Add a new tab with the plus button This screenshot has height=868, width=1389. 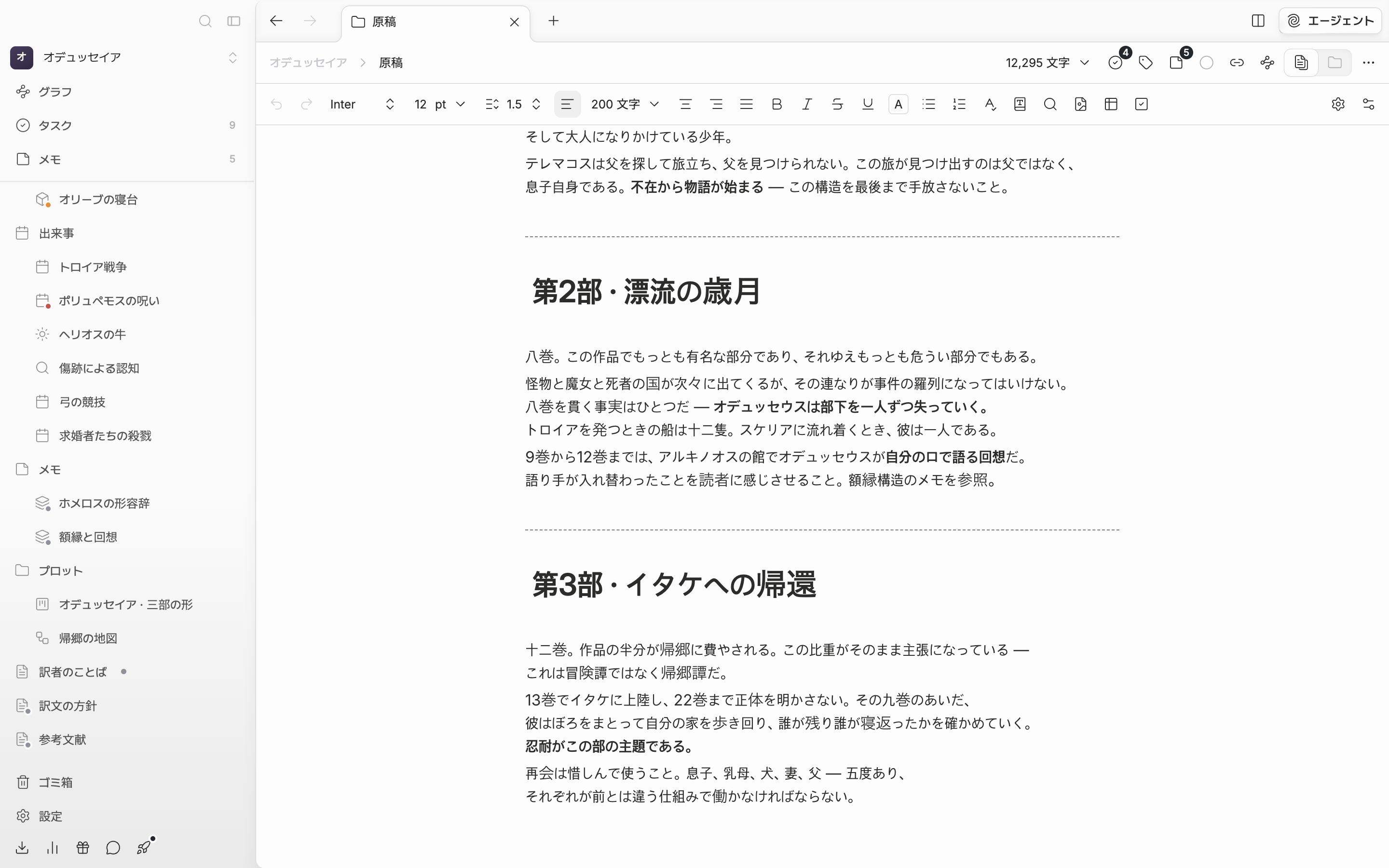click(x=553, y=21)
